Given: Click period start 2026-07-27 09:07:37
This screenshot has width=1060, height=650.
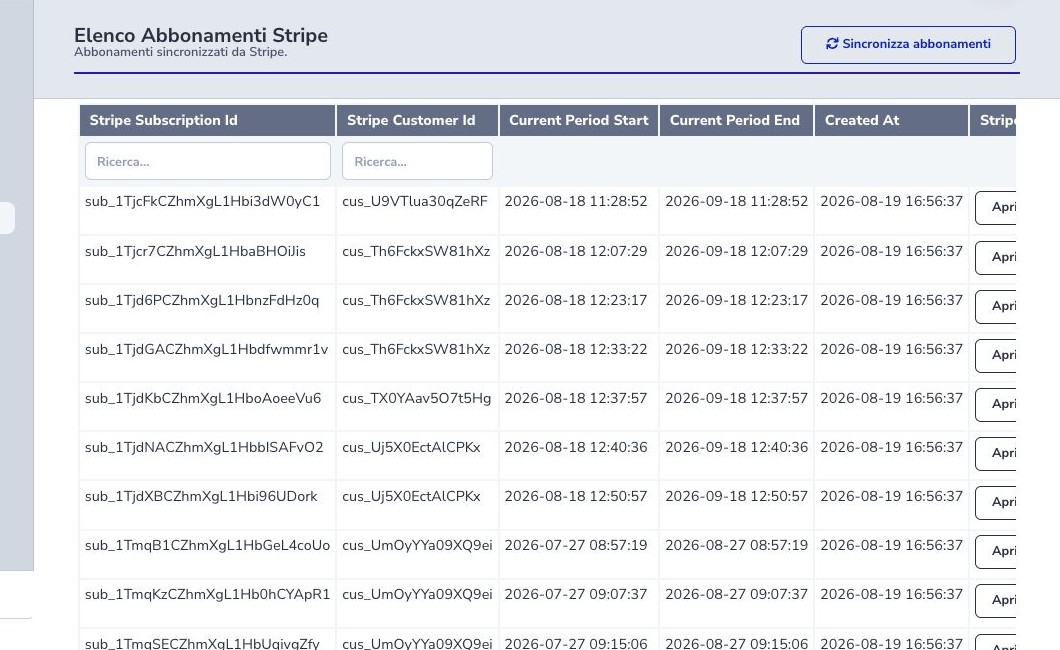Looking at the screenshot, I should click(x=576, y=595).
